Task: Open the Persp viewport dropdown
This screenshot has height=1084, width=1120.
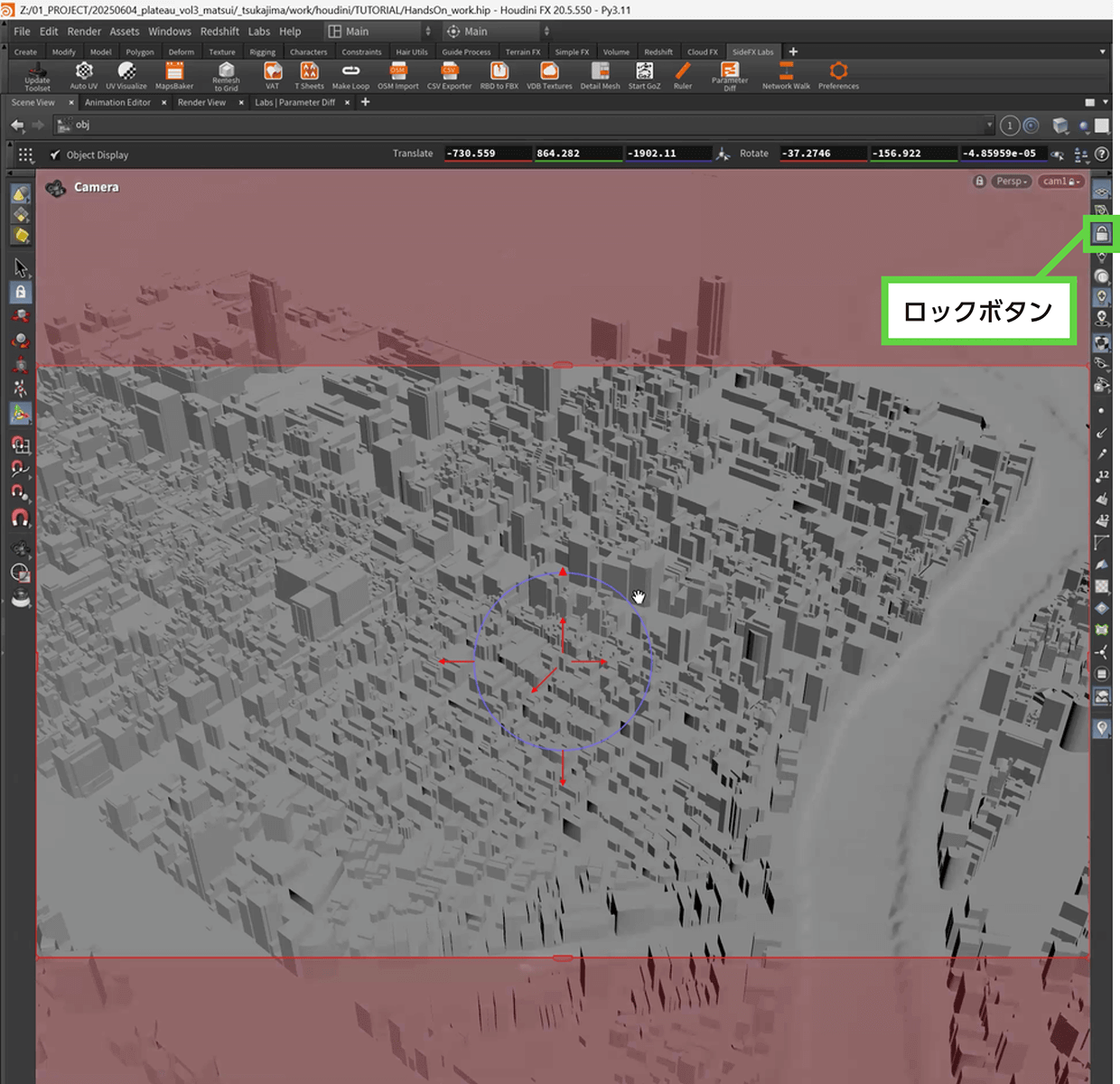Action: click(1012, 182)
